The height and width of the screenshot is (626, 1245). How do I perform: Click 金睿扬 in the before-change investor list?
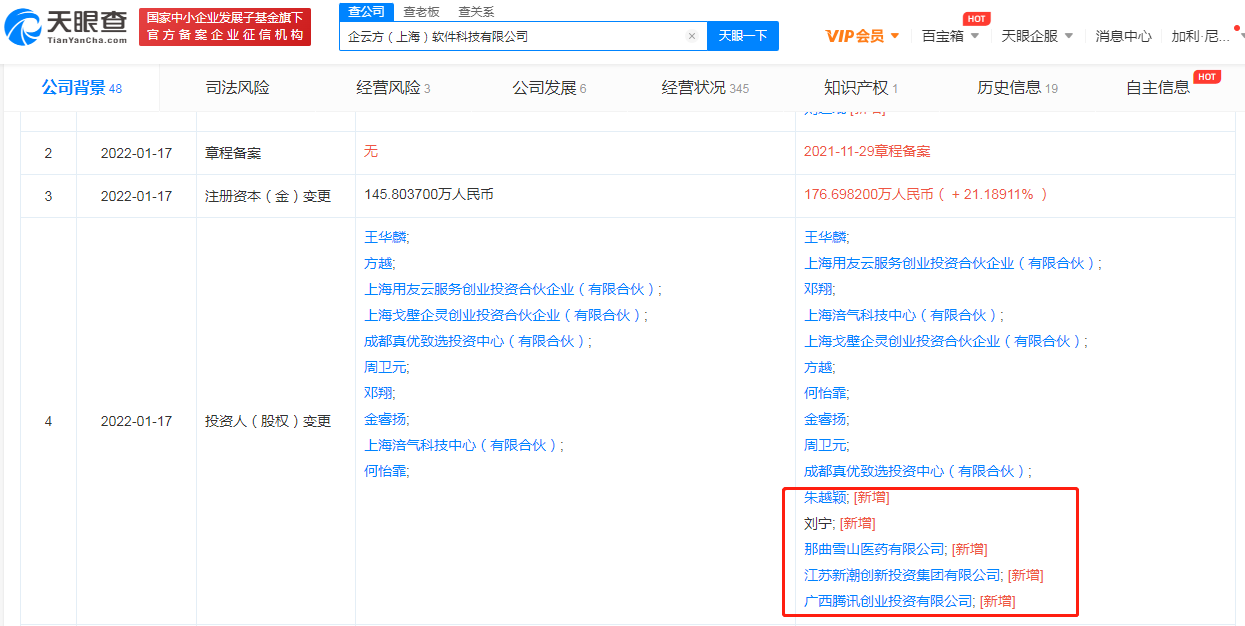[386, 419]
